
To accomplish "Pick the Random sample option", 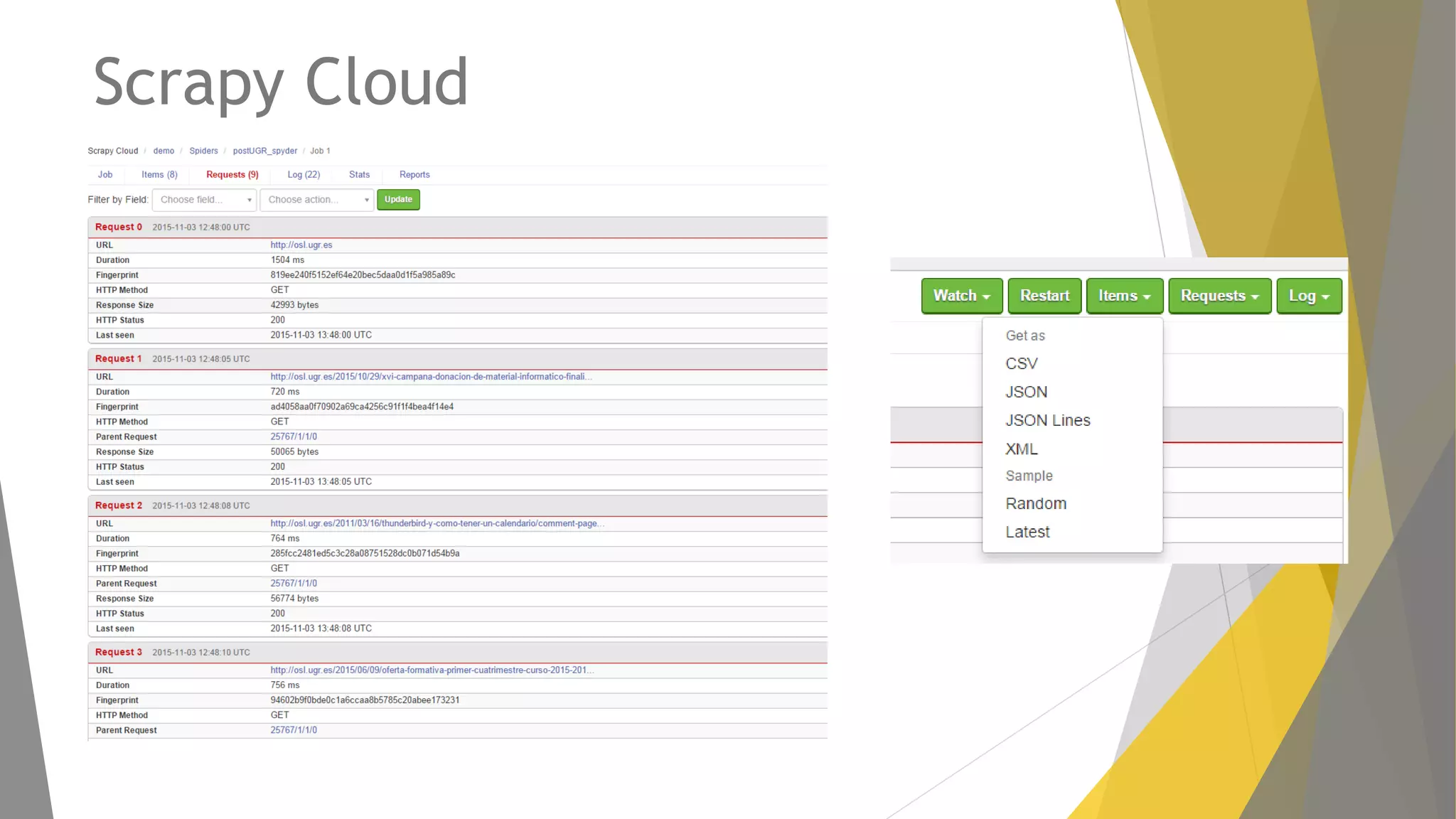I will [1036, 504].
